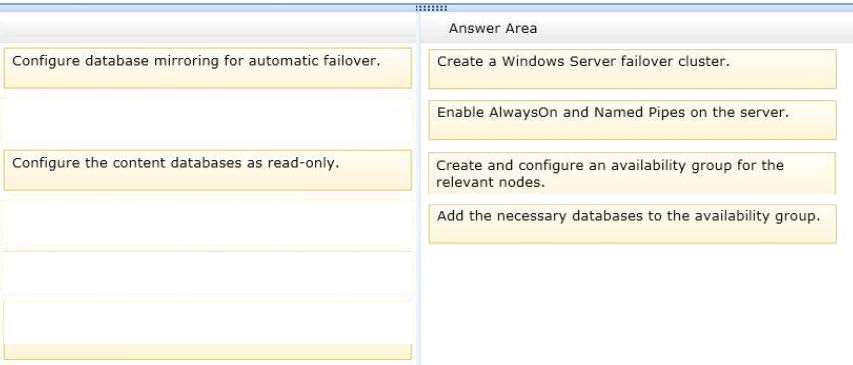
Task: Click empty slot just above bottom left box
Action: coord(207,273)
